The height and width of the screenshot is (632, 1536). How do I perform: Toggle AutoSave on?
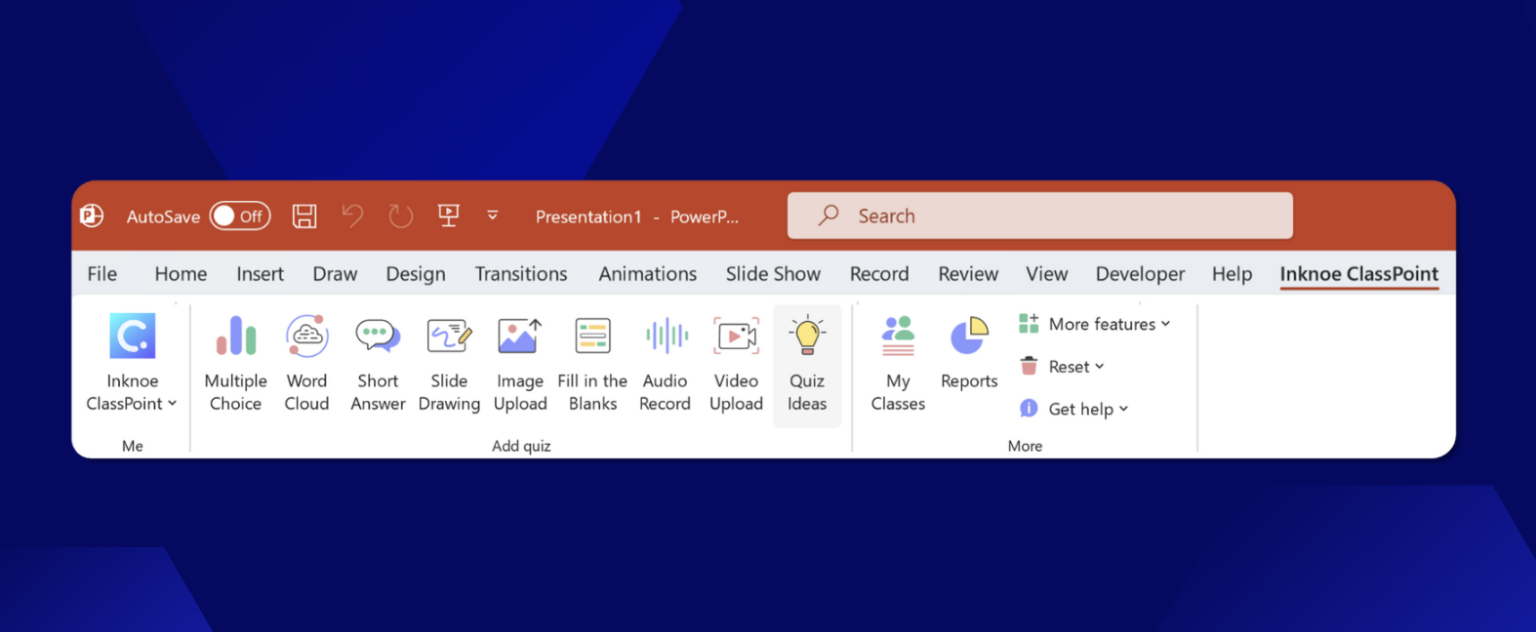(240, 215)
